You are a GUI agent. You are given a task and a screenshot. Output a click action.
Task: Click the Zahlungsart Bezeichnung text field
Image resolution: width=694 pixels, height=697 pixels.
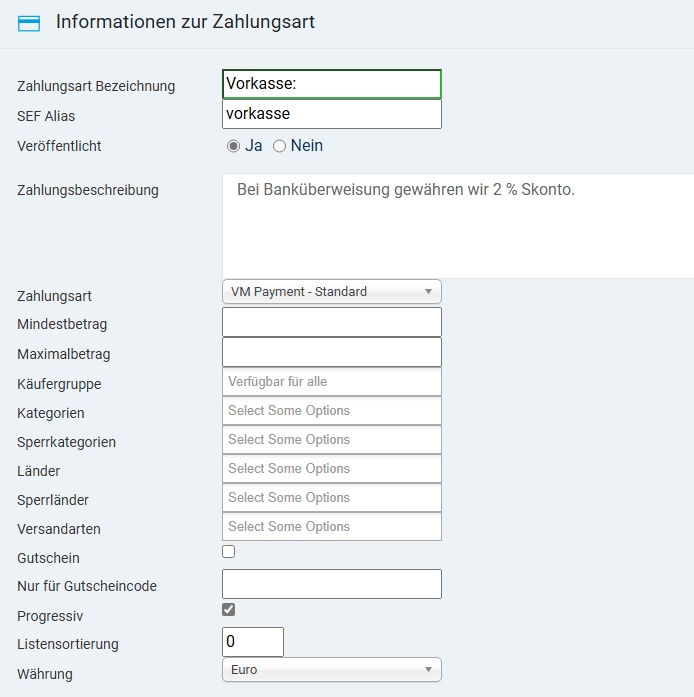tap(331, 84)
